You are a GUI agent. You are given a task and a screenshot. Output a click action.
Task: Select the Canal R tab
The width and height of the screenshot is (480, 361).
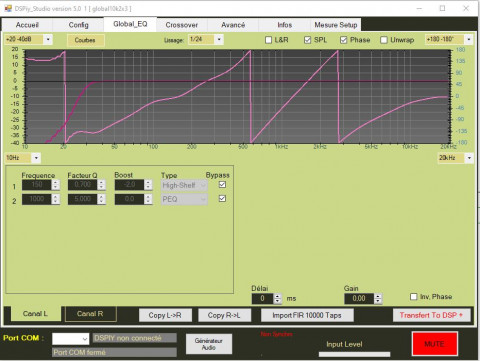pyautogui.click(x=90, y=314)
